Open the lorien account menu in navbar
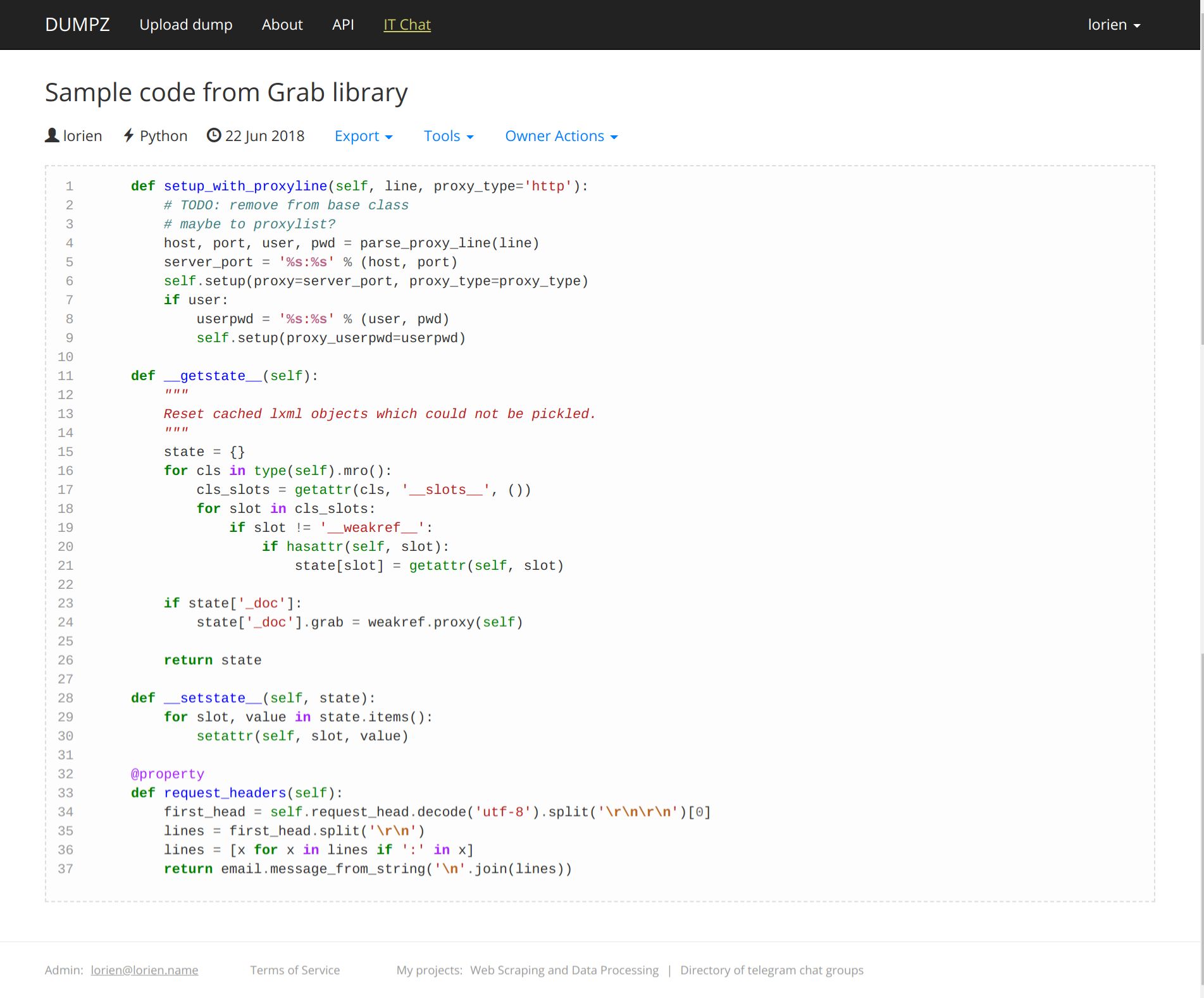The height and width of the screenshot is (998, 1204). [1113, 25]
